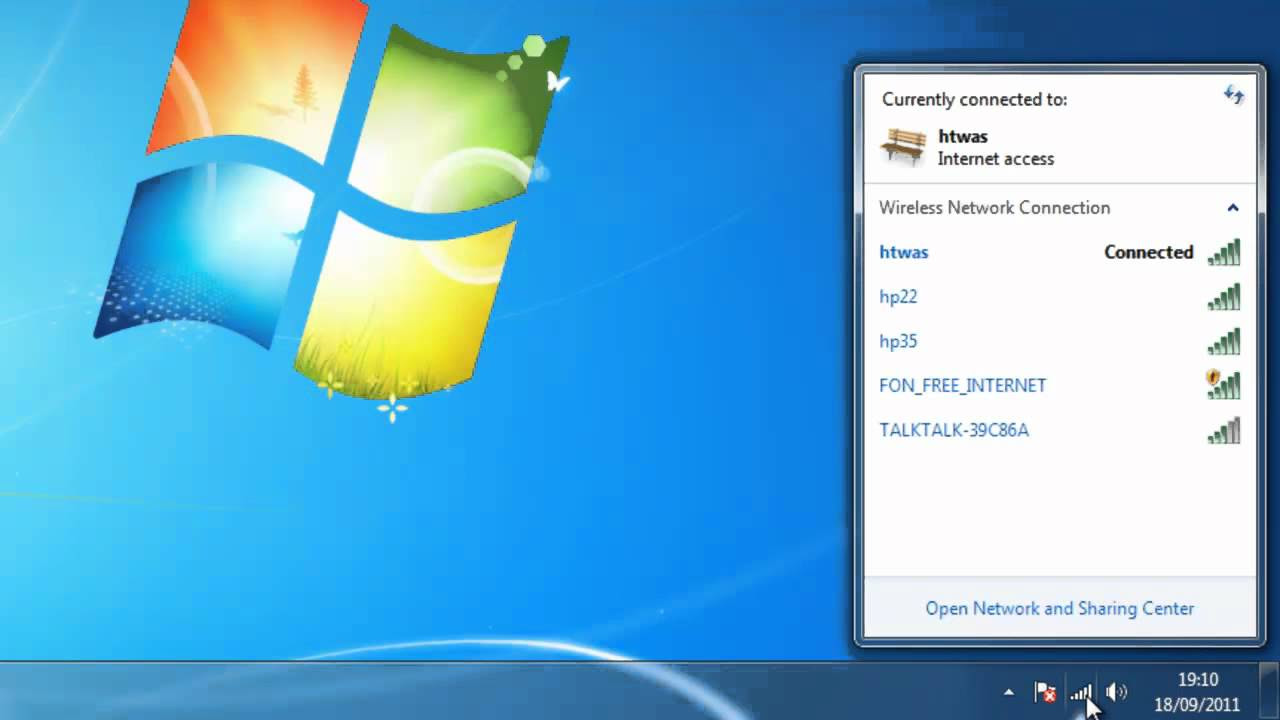Click the hp35 signal strength bars

point(1224,341)
